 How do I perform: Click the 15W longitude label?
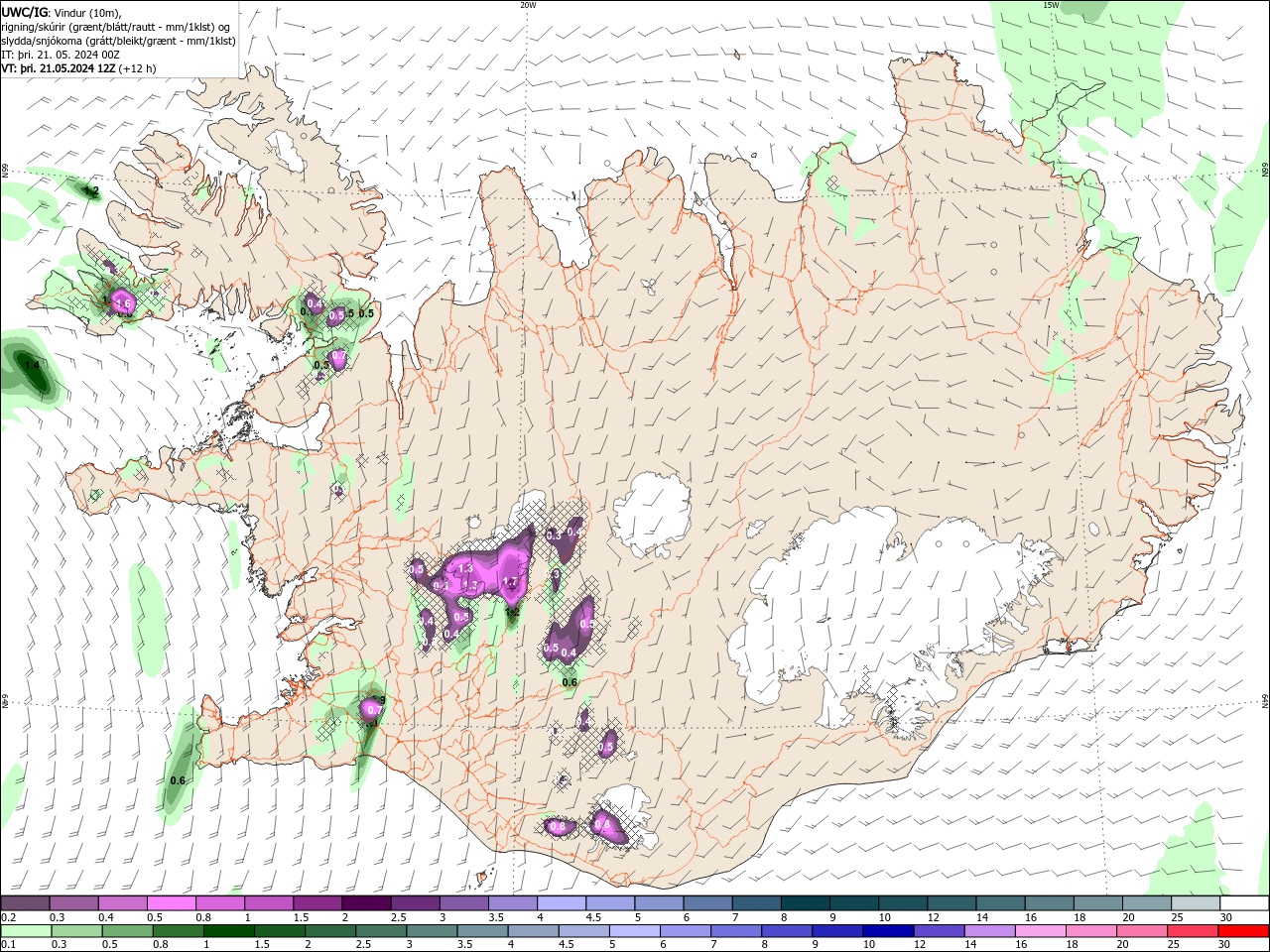tap(1051, 5)
